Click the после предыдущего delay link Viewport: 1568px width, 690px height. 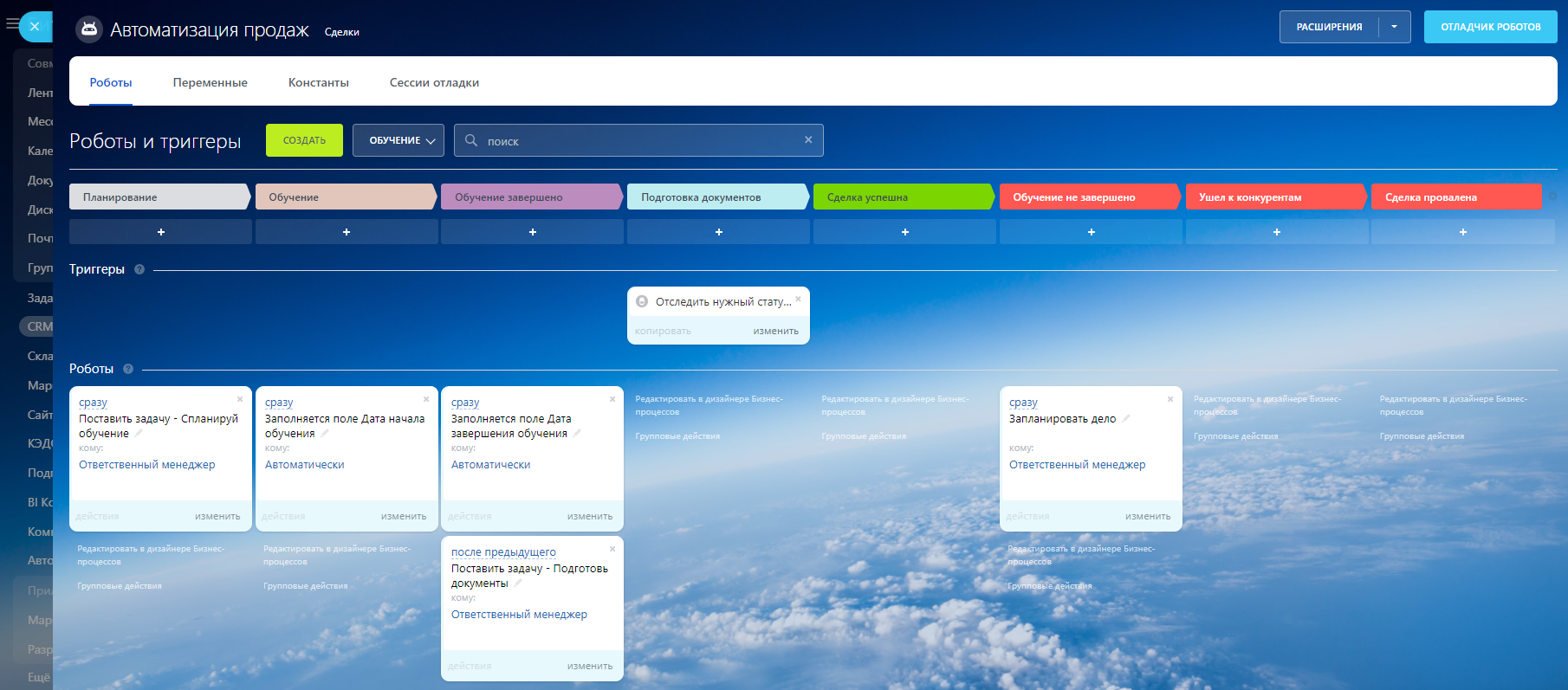coord(503,552)
